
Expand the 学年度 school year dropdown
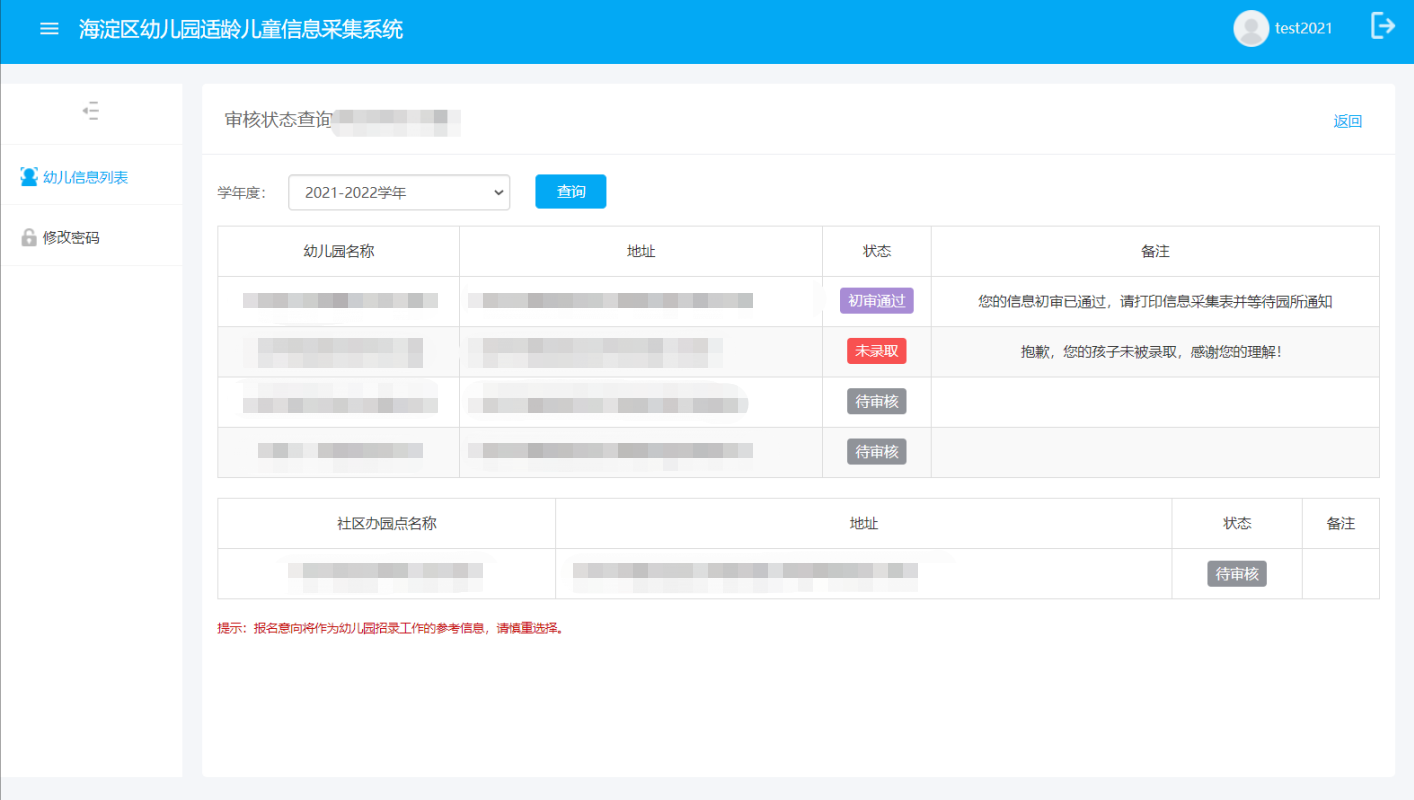[399, 192]
